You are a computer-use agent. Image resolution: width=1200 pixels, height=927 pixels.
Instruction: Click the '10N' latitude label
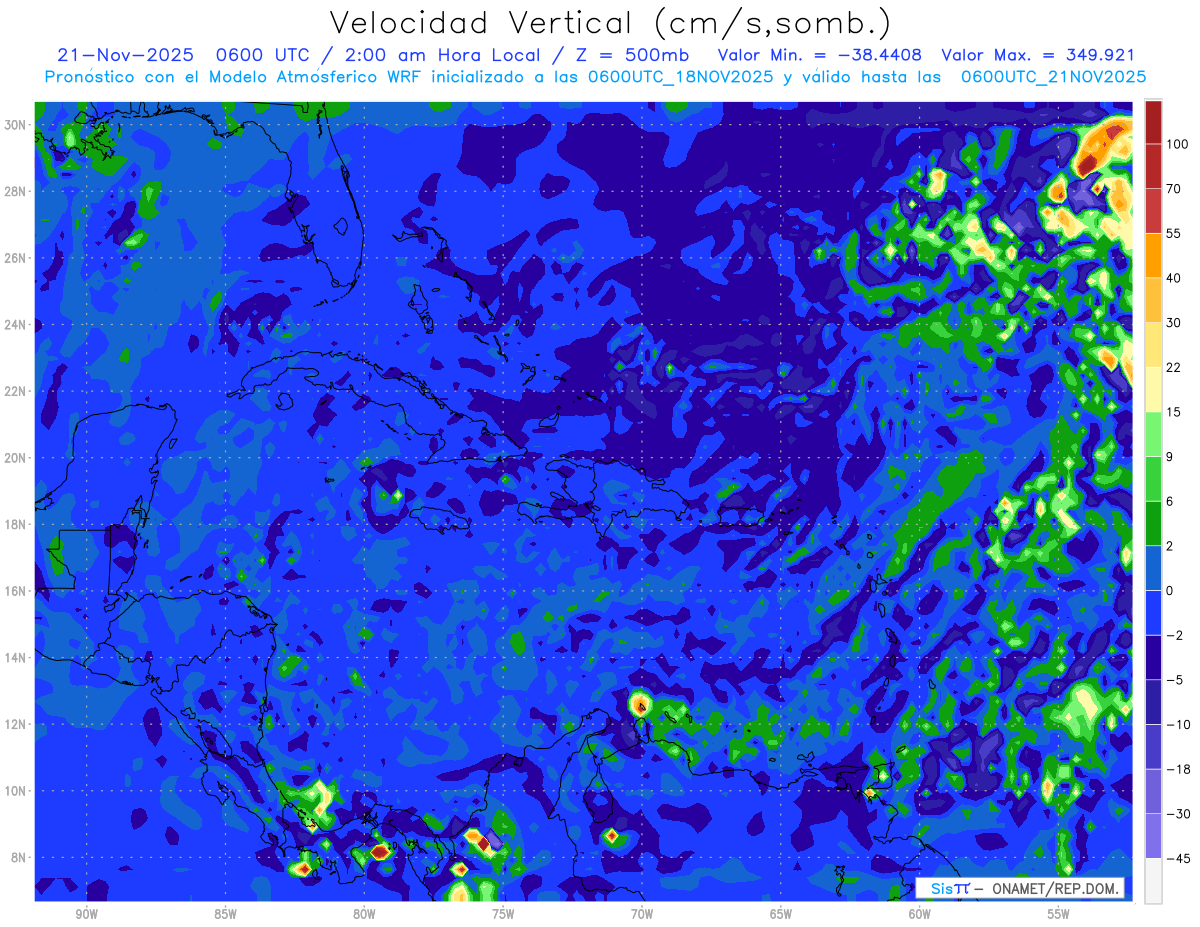tap(17, 791)
